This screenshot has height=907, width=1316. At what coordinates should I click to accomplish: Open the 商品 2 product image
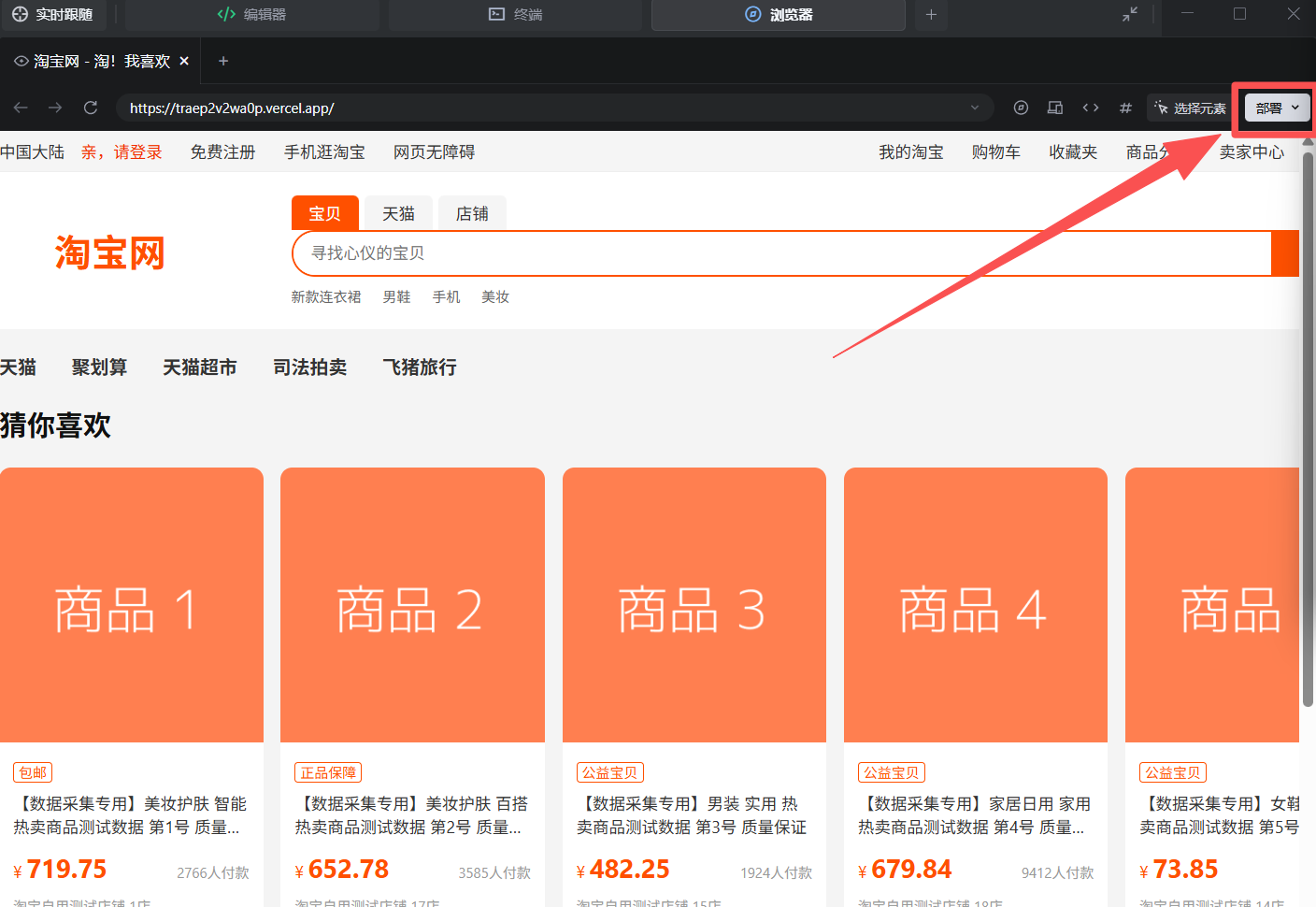[412, 605]
